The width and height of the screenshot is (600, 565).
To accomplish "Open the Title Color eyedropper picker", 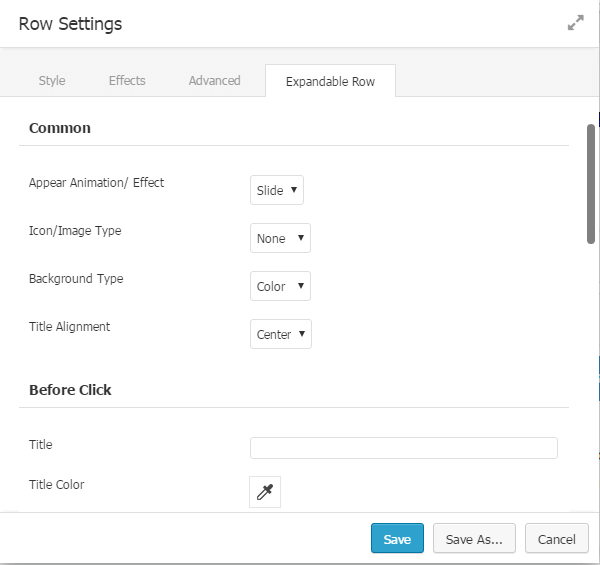I will [265, 491].
